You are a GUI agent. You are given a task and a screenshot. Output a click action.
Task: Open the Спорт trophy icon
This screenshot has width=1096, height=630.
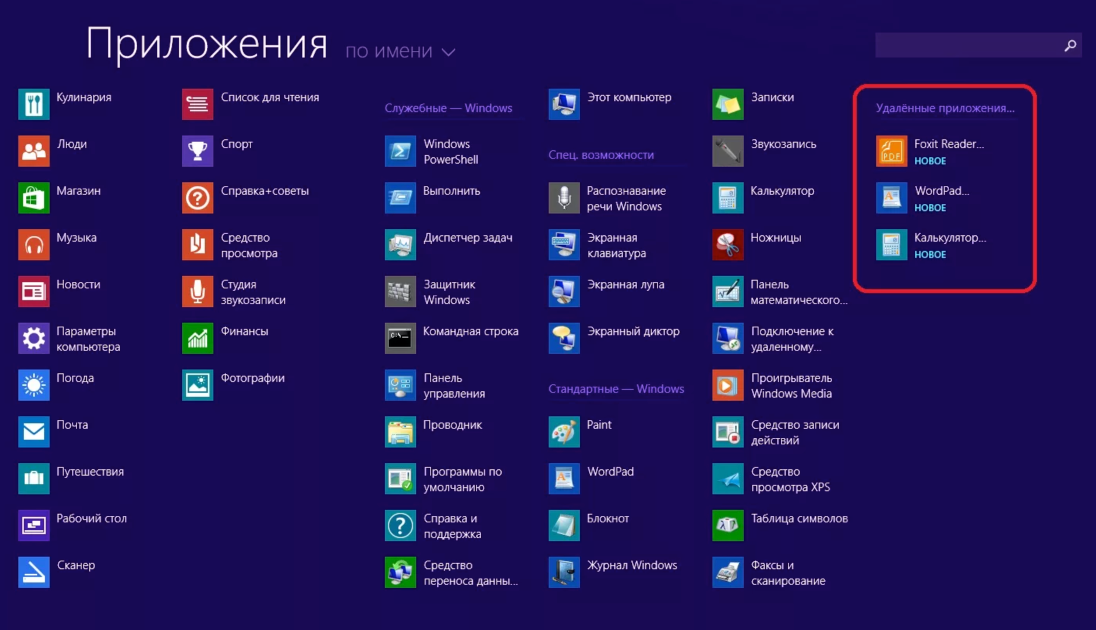click(x=198, y=151)
